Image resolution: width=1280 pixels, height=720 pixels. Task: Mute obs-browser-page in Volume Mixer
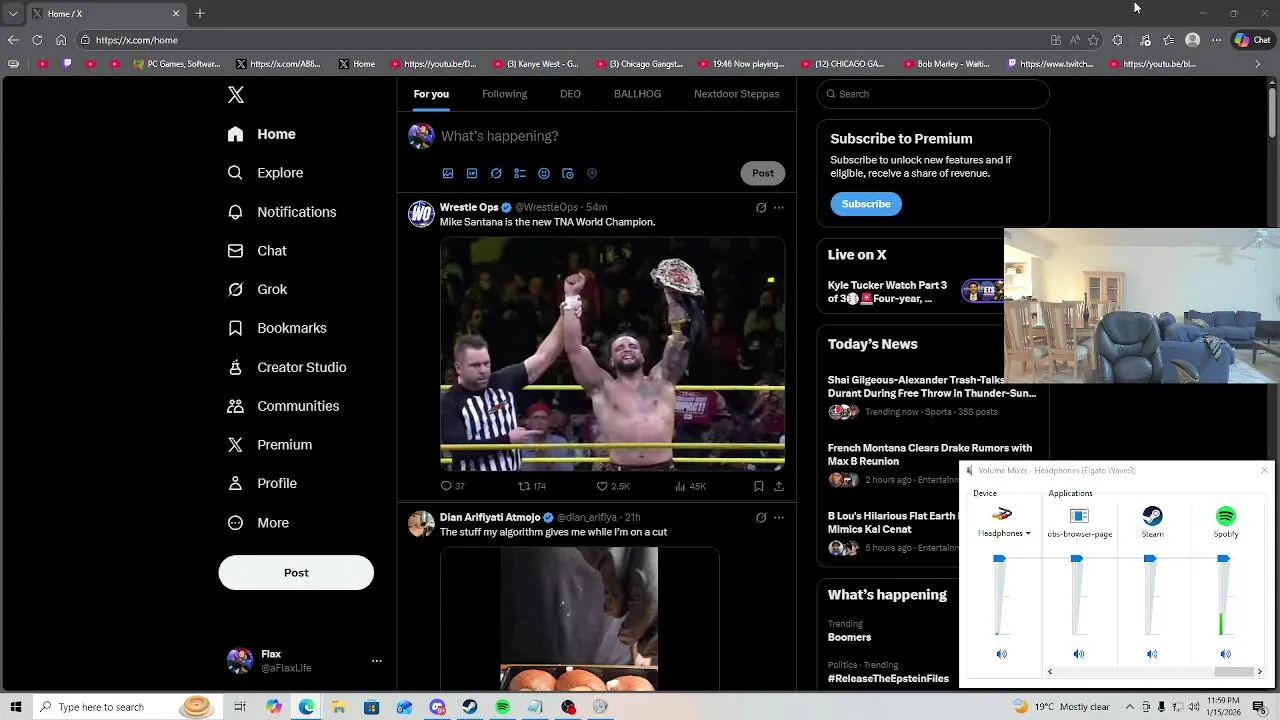1078,654
